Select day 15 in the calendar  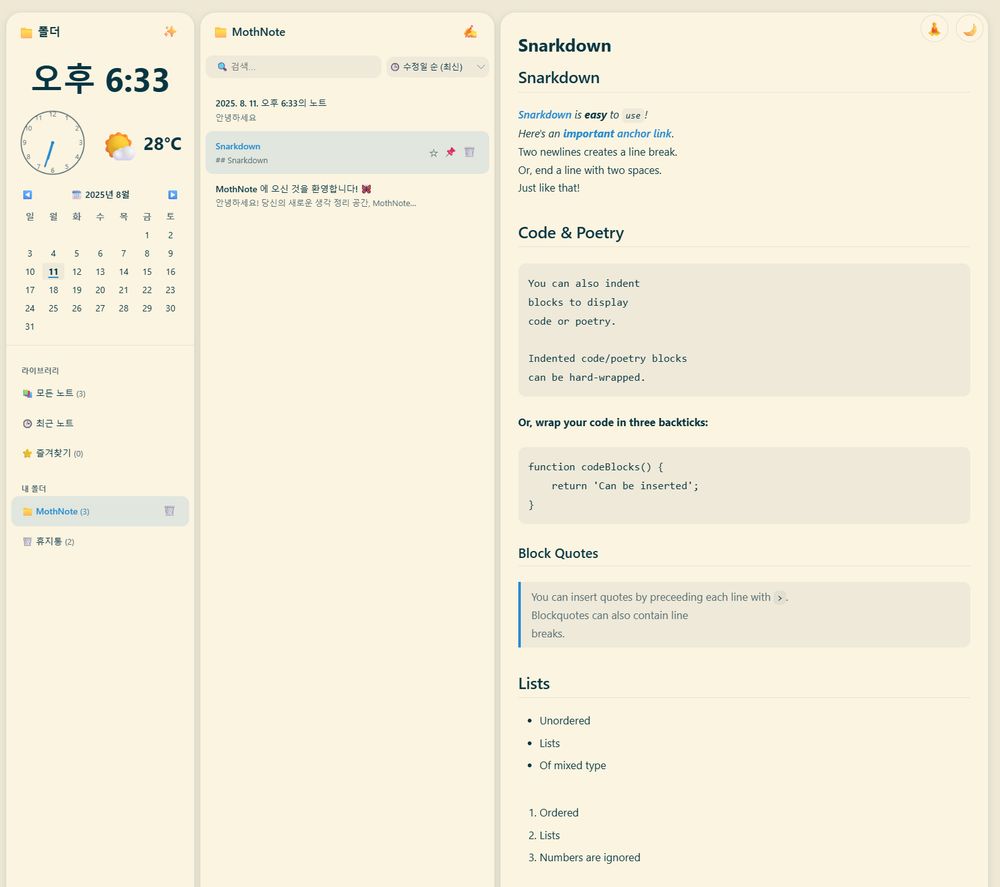[147, 272]
